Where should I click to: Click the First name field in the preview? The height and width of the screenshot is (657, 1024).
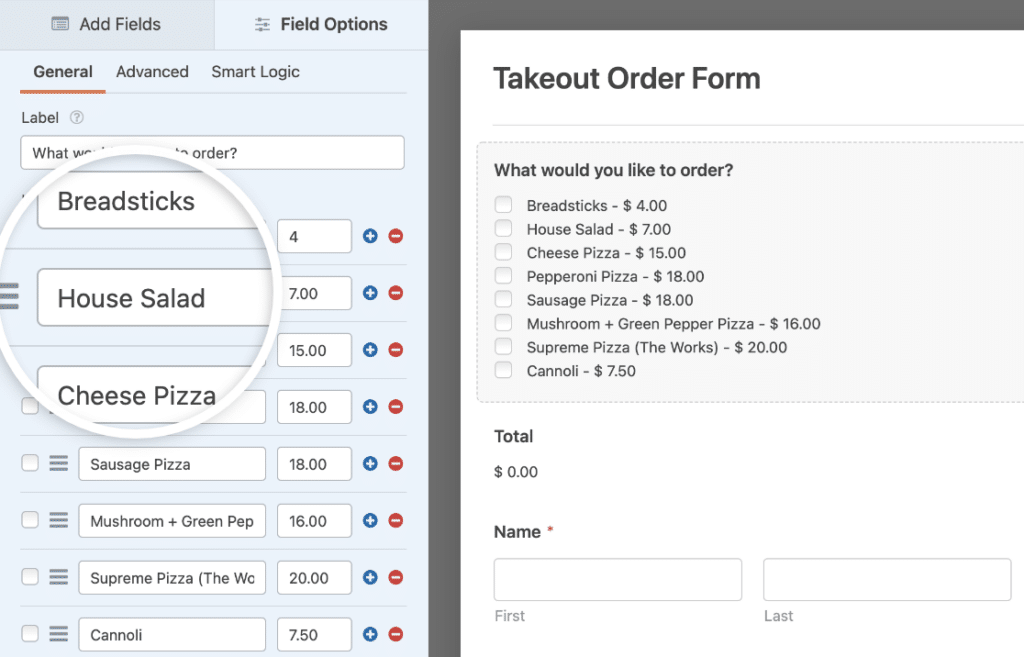[617, 579]
